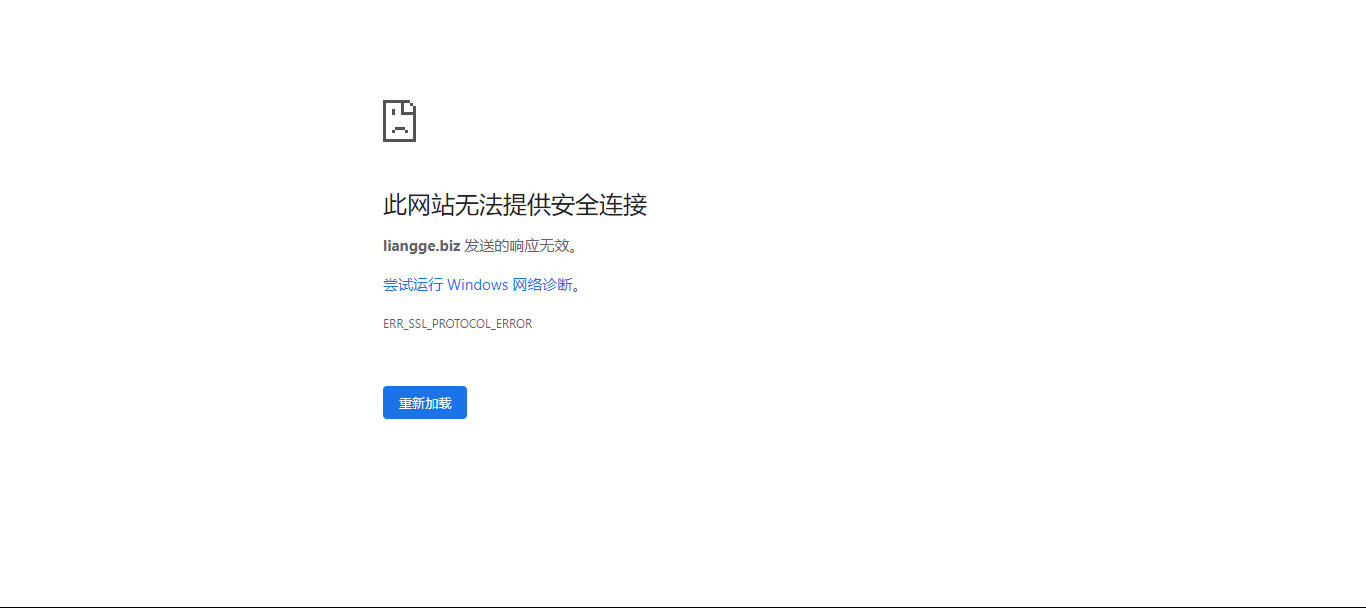The image size is (1366, 608).
Task: Click the 此网站无法提供安全连接 heading
Action: click(515, 205)
